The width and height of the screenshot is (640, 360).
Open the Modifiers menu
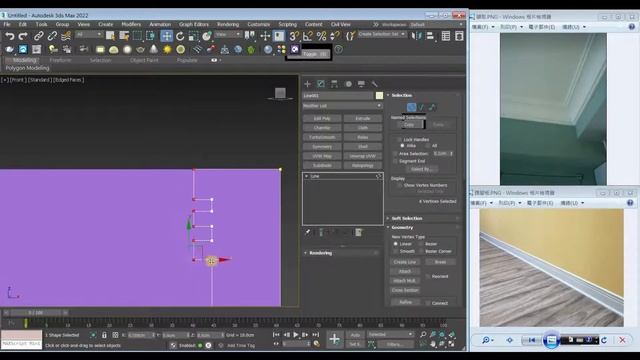[131, 24]
